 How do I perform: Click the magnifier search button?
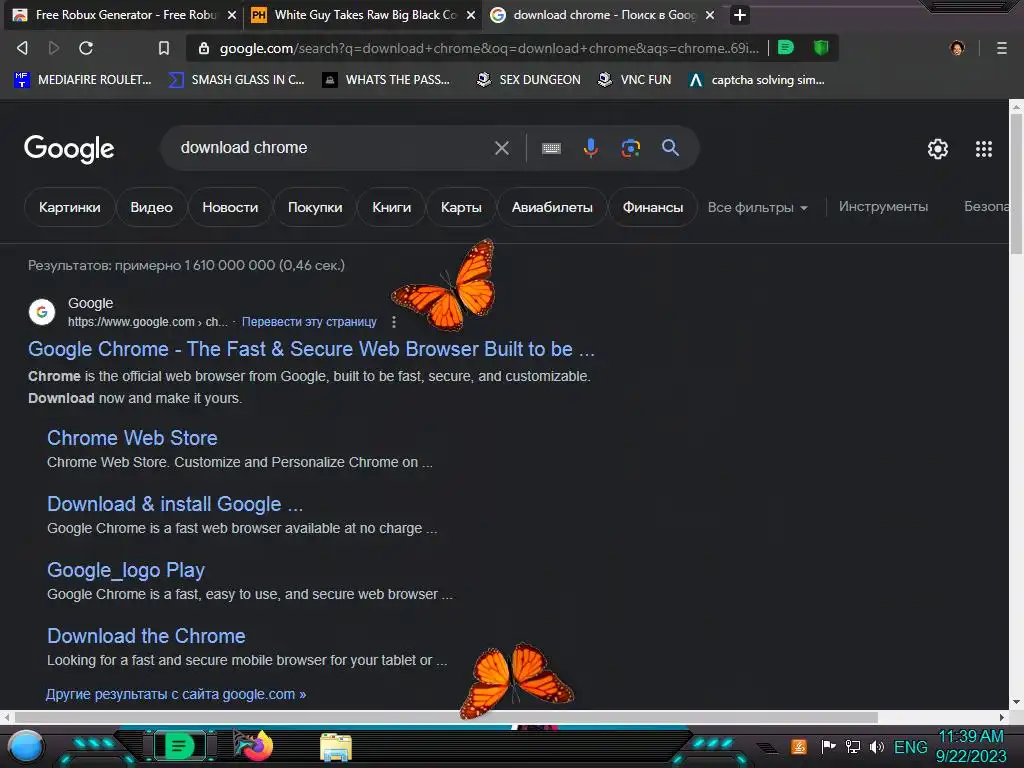670,148
